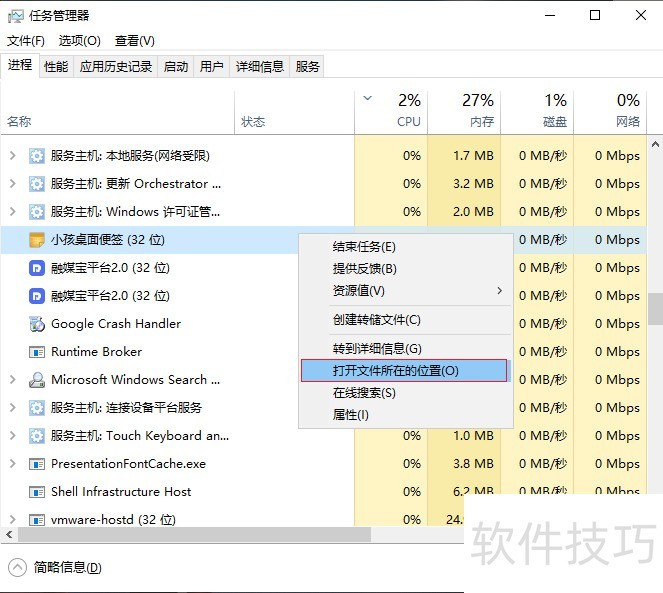Sort by the 状态 column header
This screenshot has height=593, width=663.
294,113
